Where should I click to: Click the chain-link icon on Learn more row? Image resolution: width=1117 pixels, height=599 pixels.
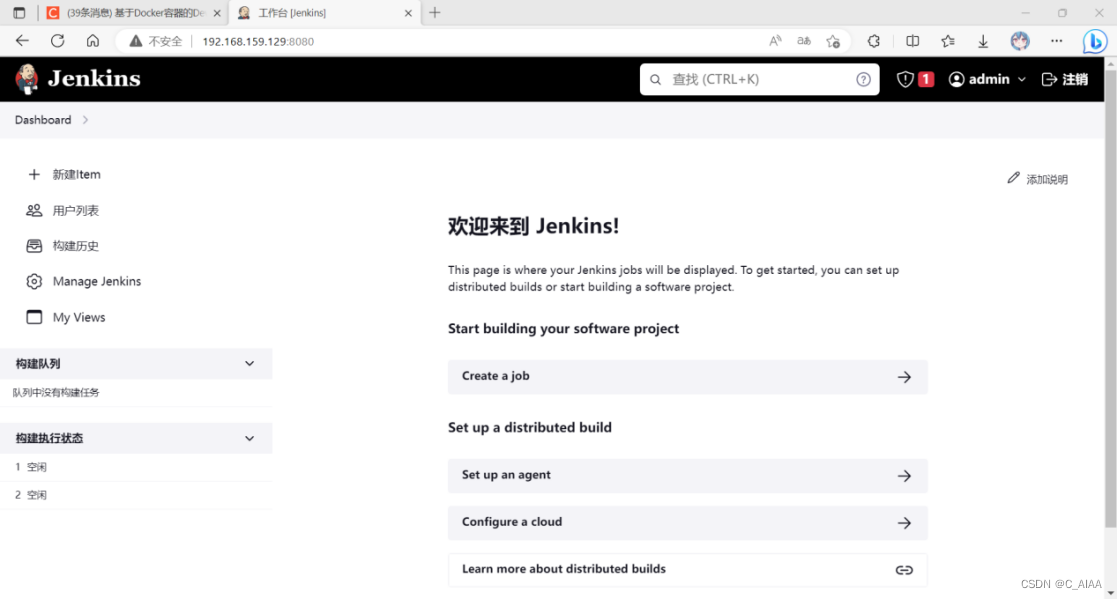(904, 570)
